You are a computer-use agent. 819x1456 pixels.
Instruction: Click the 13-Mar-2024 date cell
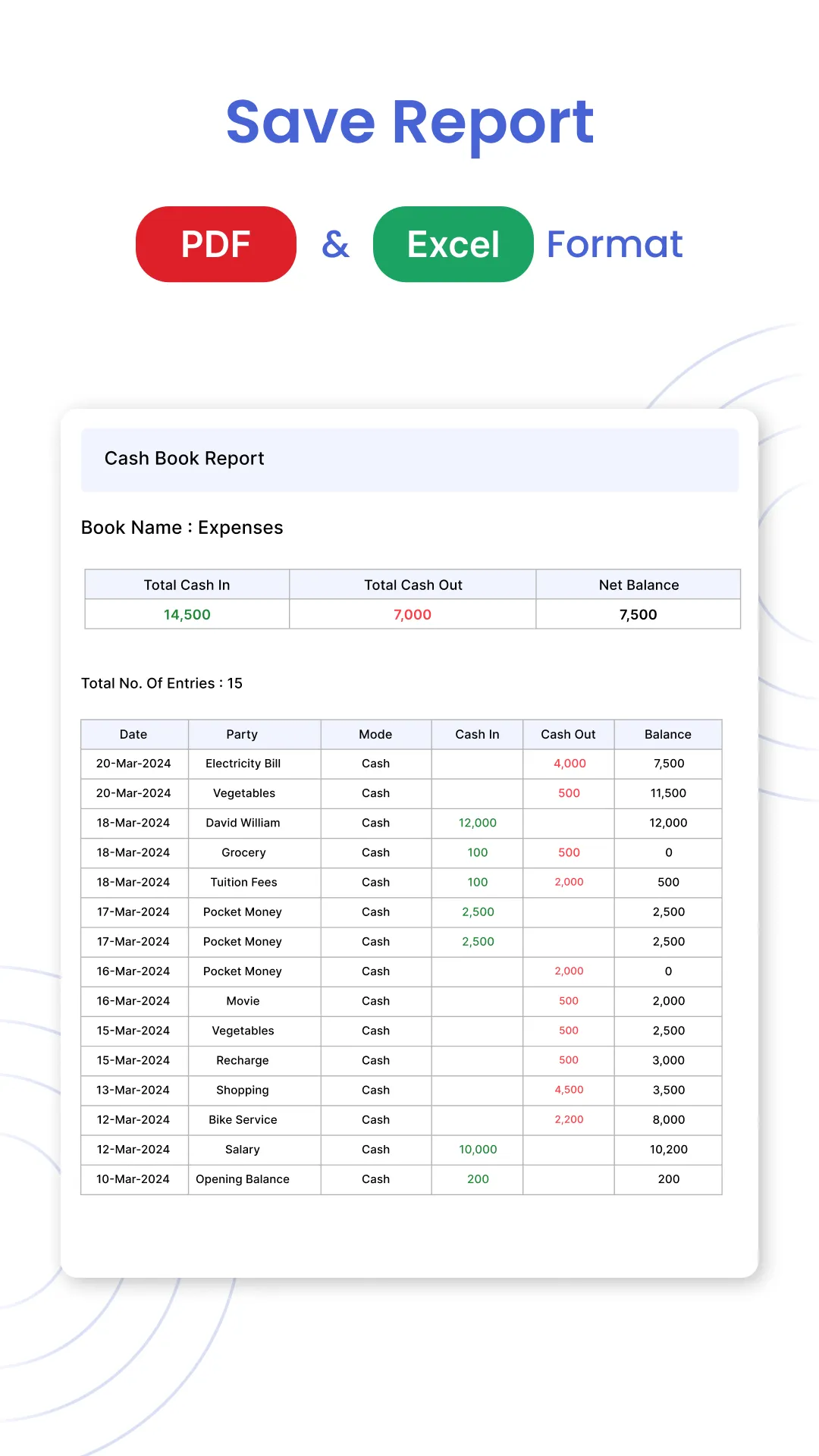click(134, 1090)
